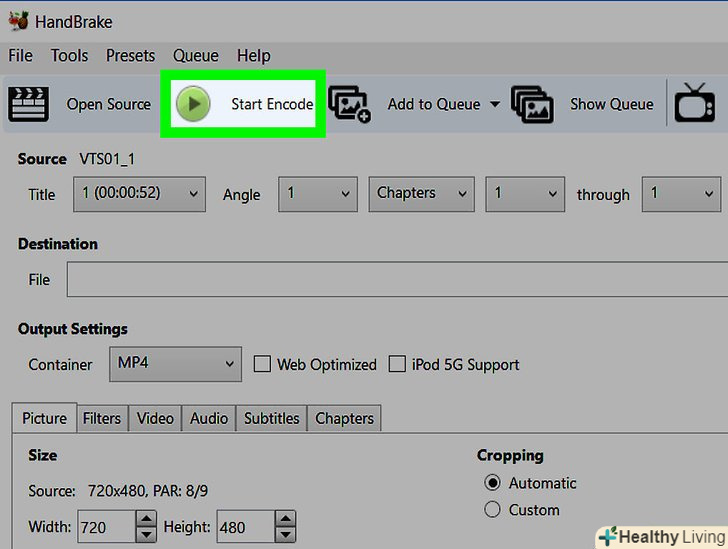Image resolution: width=728 pixels, height=549 pixels.
Task: Click the Show Queue label
Action: pyautogui.click(x=611, y=104)
